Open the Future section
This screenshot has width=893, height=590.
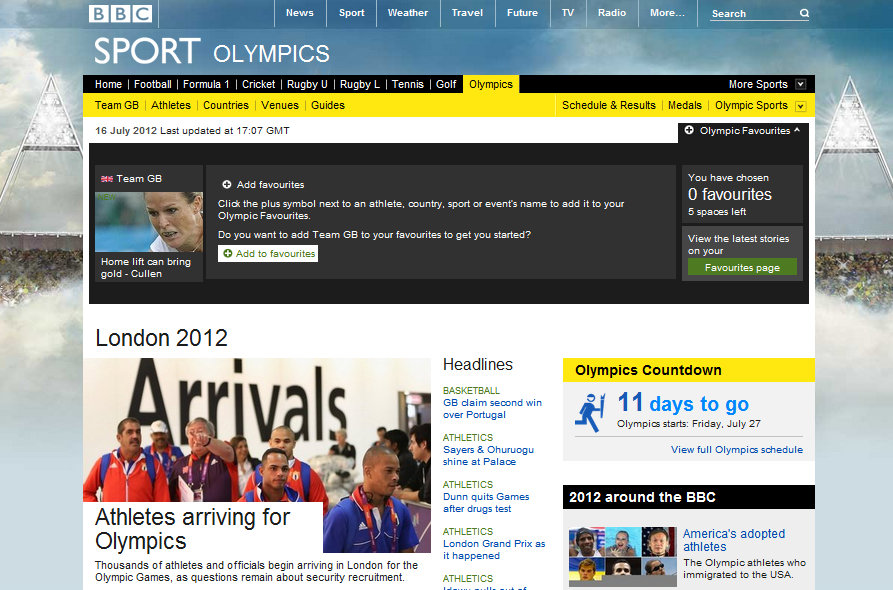coord(522,13)
